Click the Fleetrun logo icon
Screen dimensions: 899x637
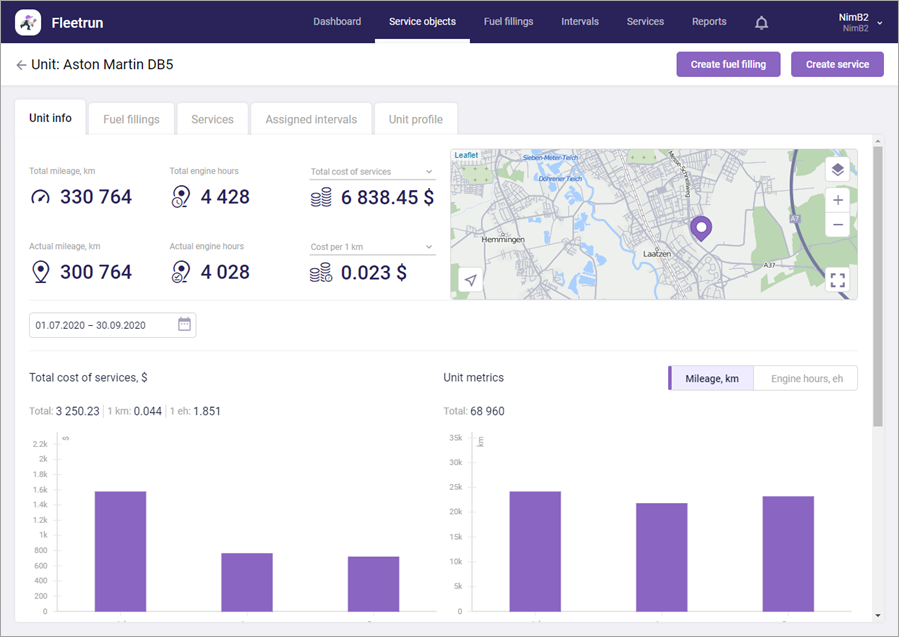tap(28, 22)
